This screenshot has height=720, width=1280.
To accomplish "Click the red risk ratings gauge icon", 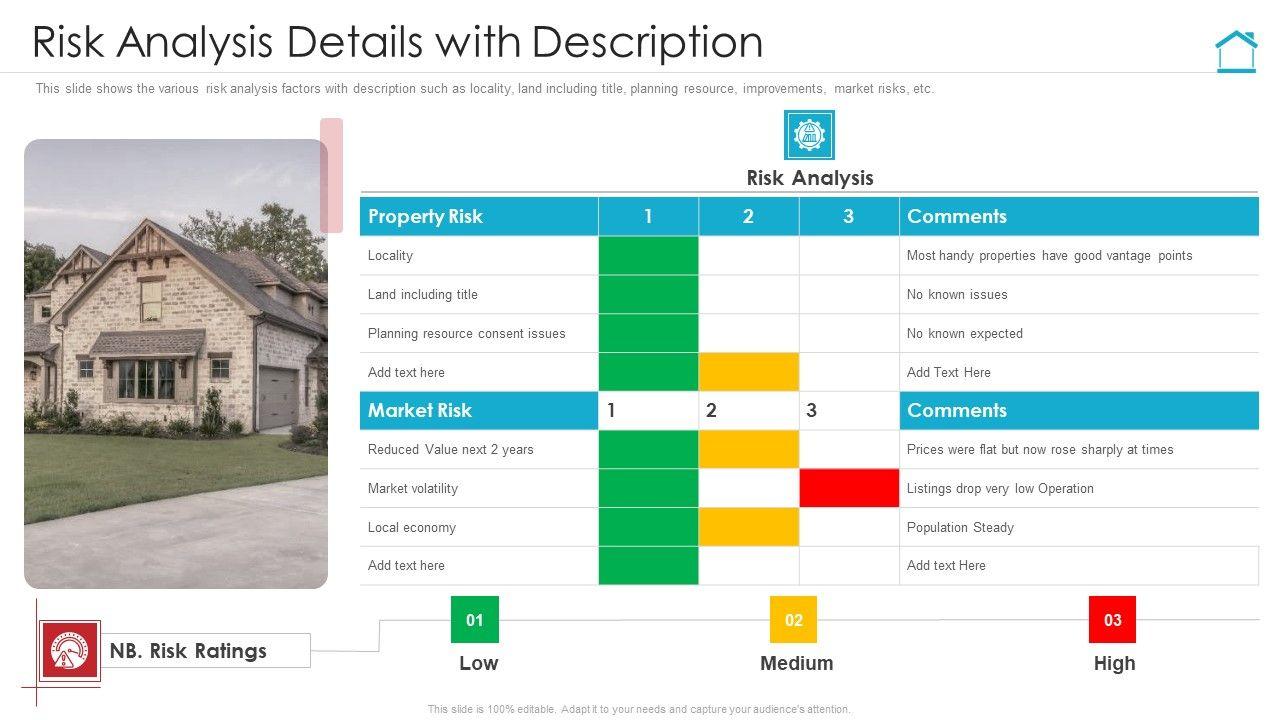I will (69, 650).
